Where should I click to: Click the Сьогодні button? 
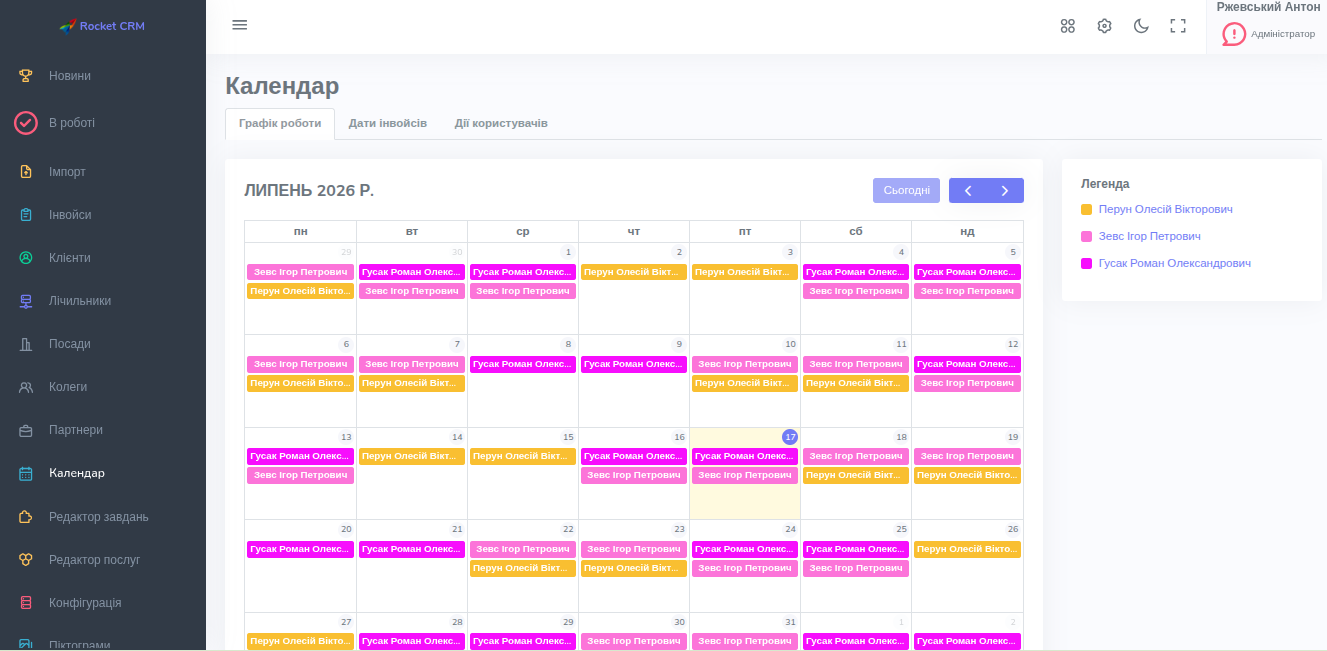tap(906, 191)
